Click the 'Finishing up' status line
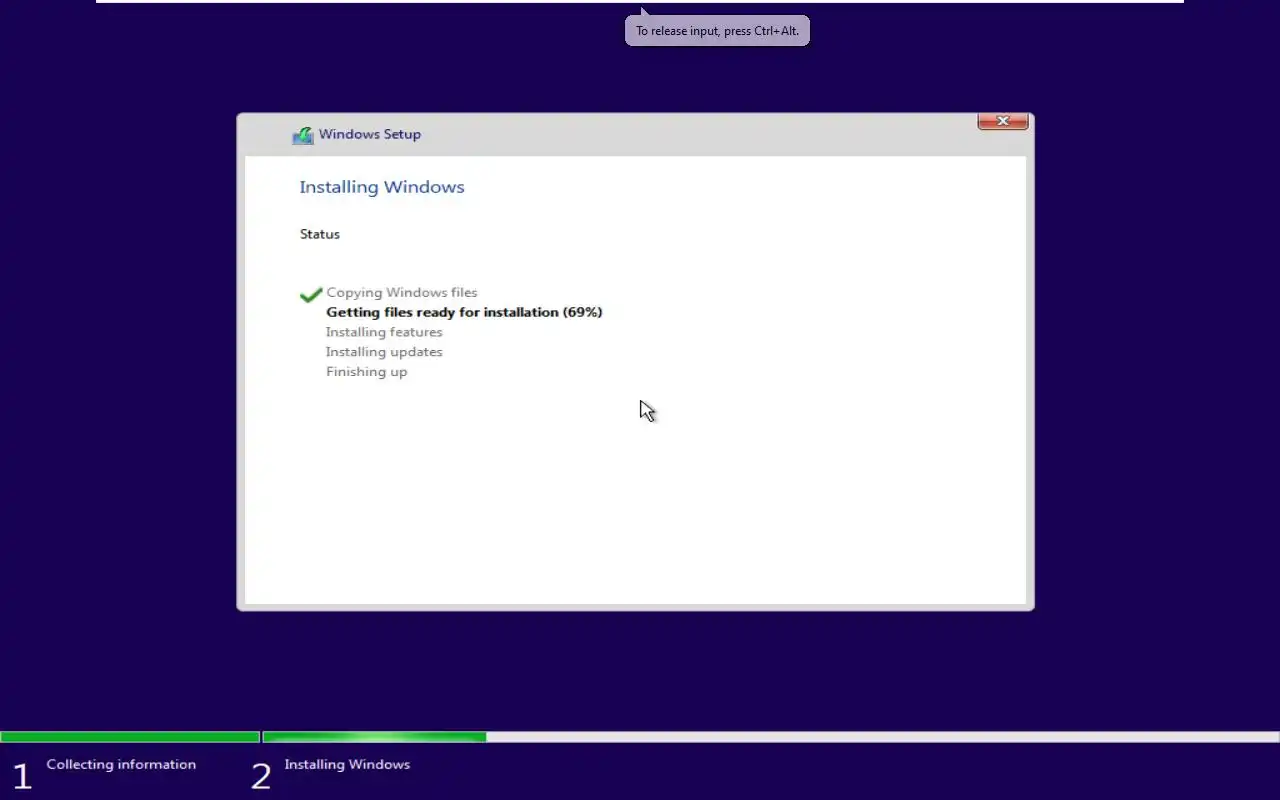 click(366, 372)
